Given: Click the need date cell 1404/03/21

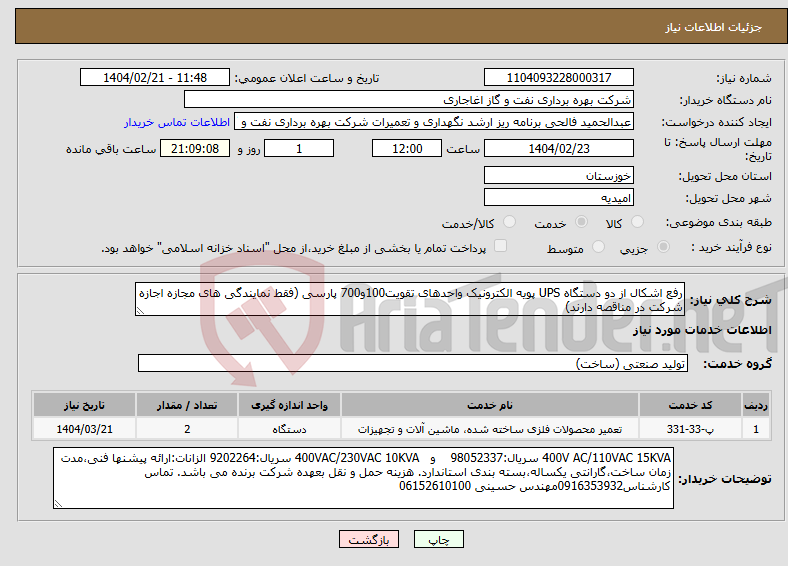Looking at the screenshot, I should 84,429.
